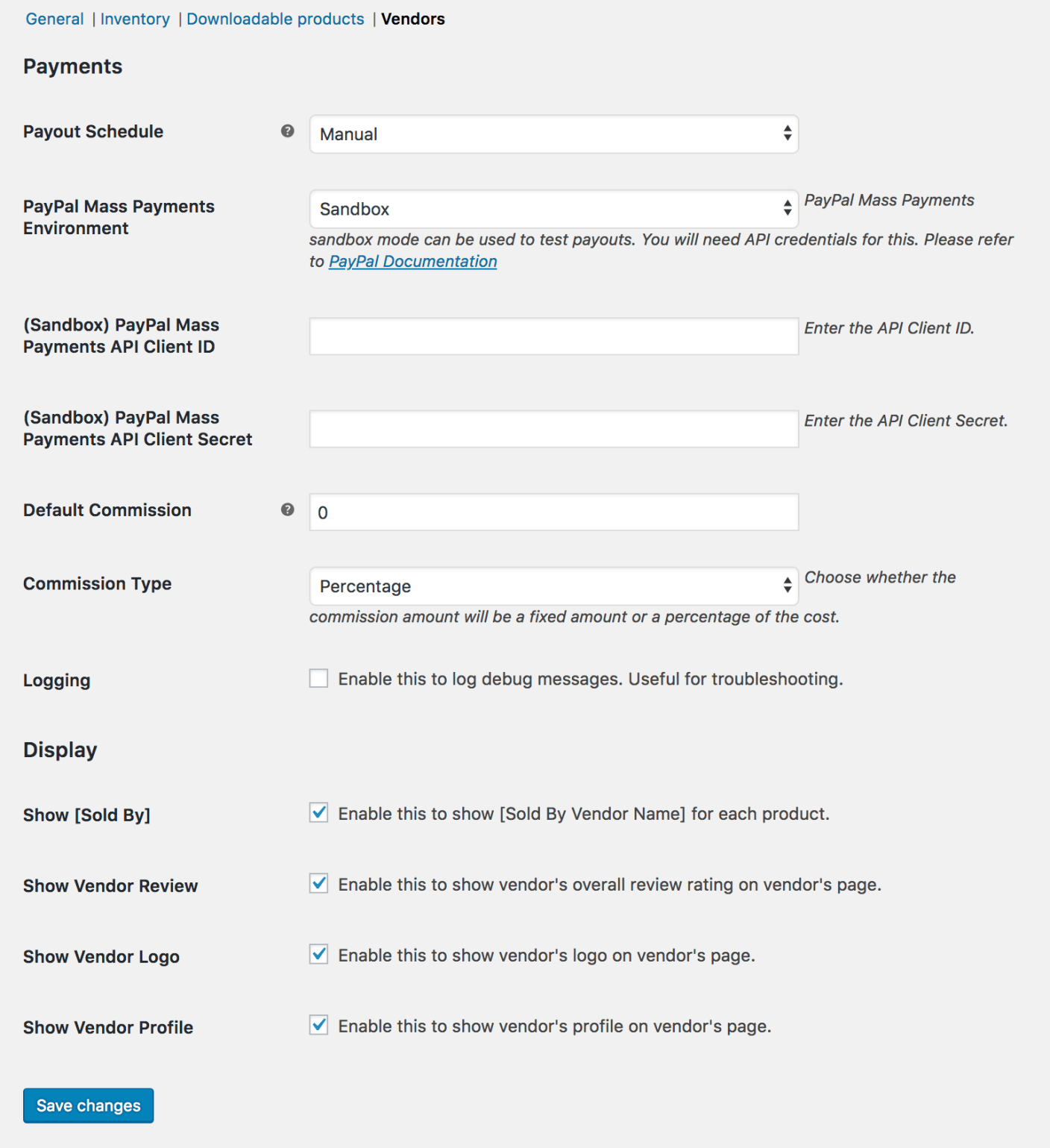This screenshot has height=1148, width=1050.
Task: Click inside the Default Commission field
Action: click(x=553, y=512)
